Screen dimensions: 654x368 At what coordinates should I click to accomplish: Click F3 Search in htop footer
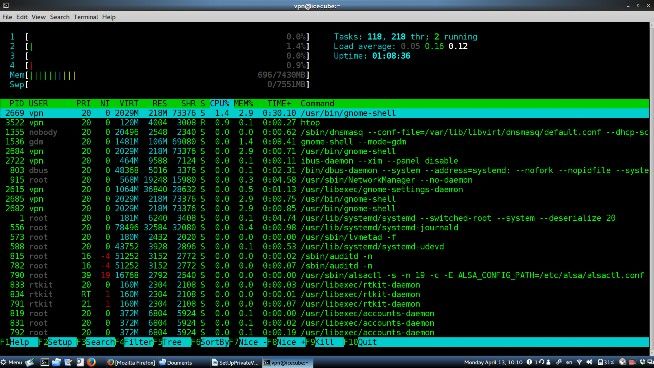click(96, 342)
